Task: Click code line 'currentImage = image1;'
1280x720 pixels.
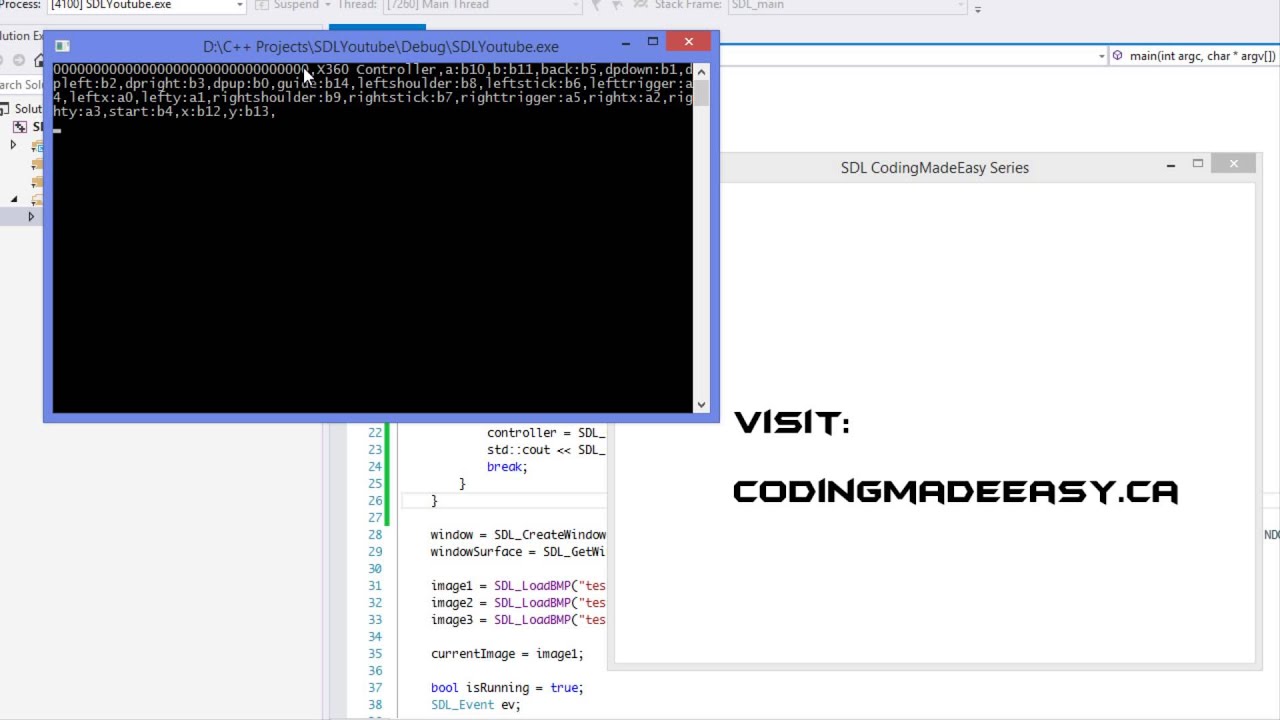Action: pos(507,654)
